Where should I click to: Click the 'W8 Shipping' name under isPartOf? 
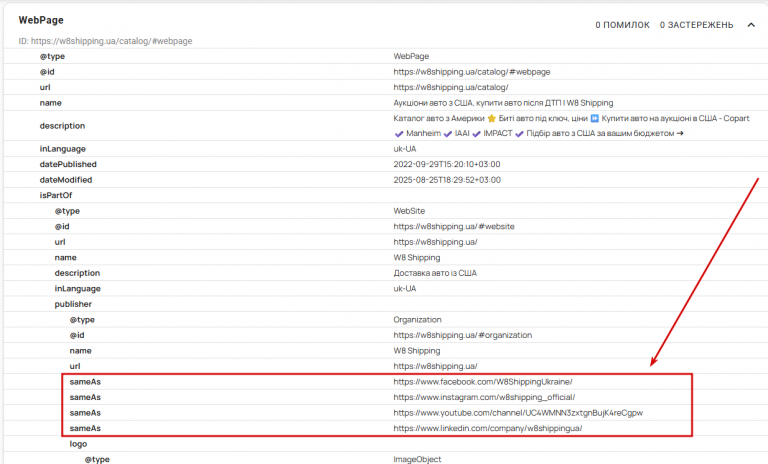tap(417, 258)
